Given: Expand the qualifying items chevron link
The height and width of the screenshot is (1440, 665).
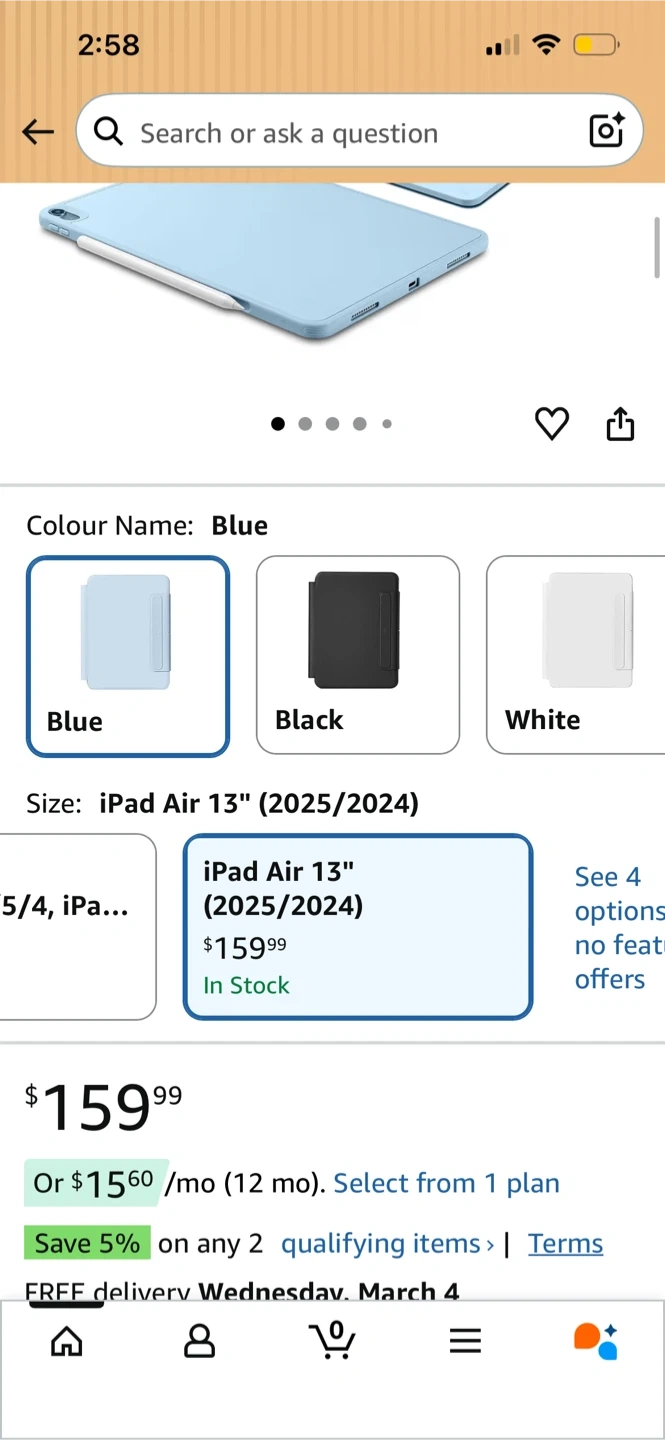Looking at the screenshot, I should click(387, 1244).
